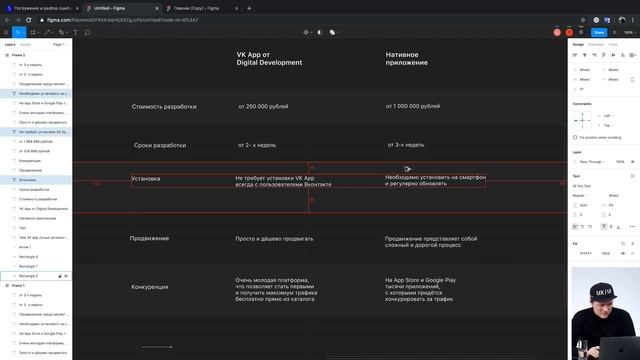Image resolution: width=640 pixels, height=360 pixels.
Task: Switch to the Design tab
Action: coord(578,44)
